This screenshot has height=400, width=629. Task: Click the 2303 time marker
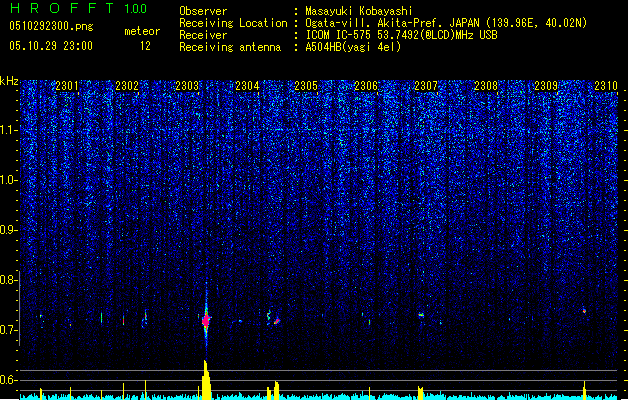pyautogui.click(x=187, y=86)
